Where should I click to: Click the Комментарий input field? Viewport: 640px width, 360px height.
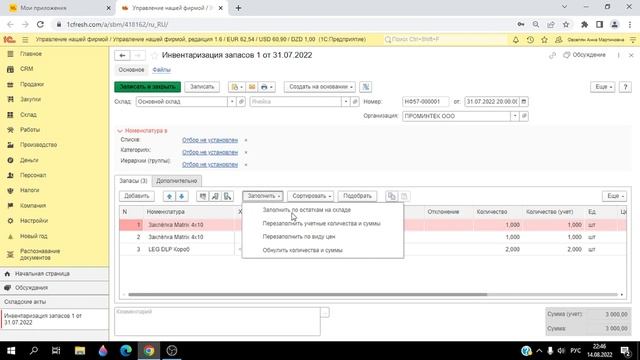pos(217,321)
